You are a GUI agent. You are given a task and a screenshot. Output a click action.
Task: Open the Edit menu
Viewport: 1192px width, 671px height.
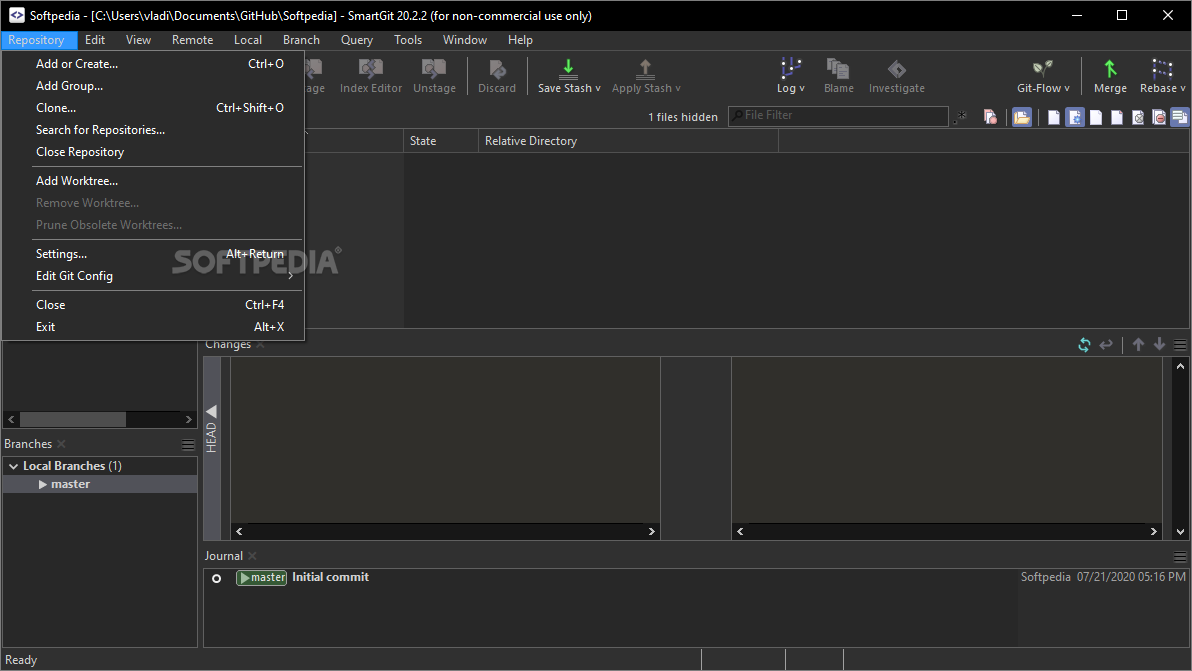tap(95, 40)
